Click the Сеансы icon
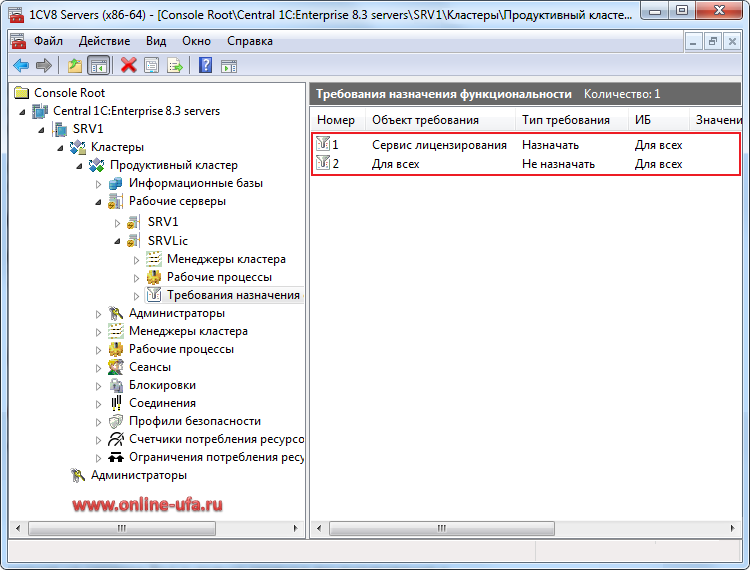This screenshot has height=570, width=750. pos(115,367)
